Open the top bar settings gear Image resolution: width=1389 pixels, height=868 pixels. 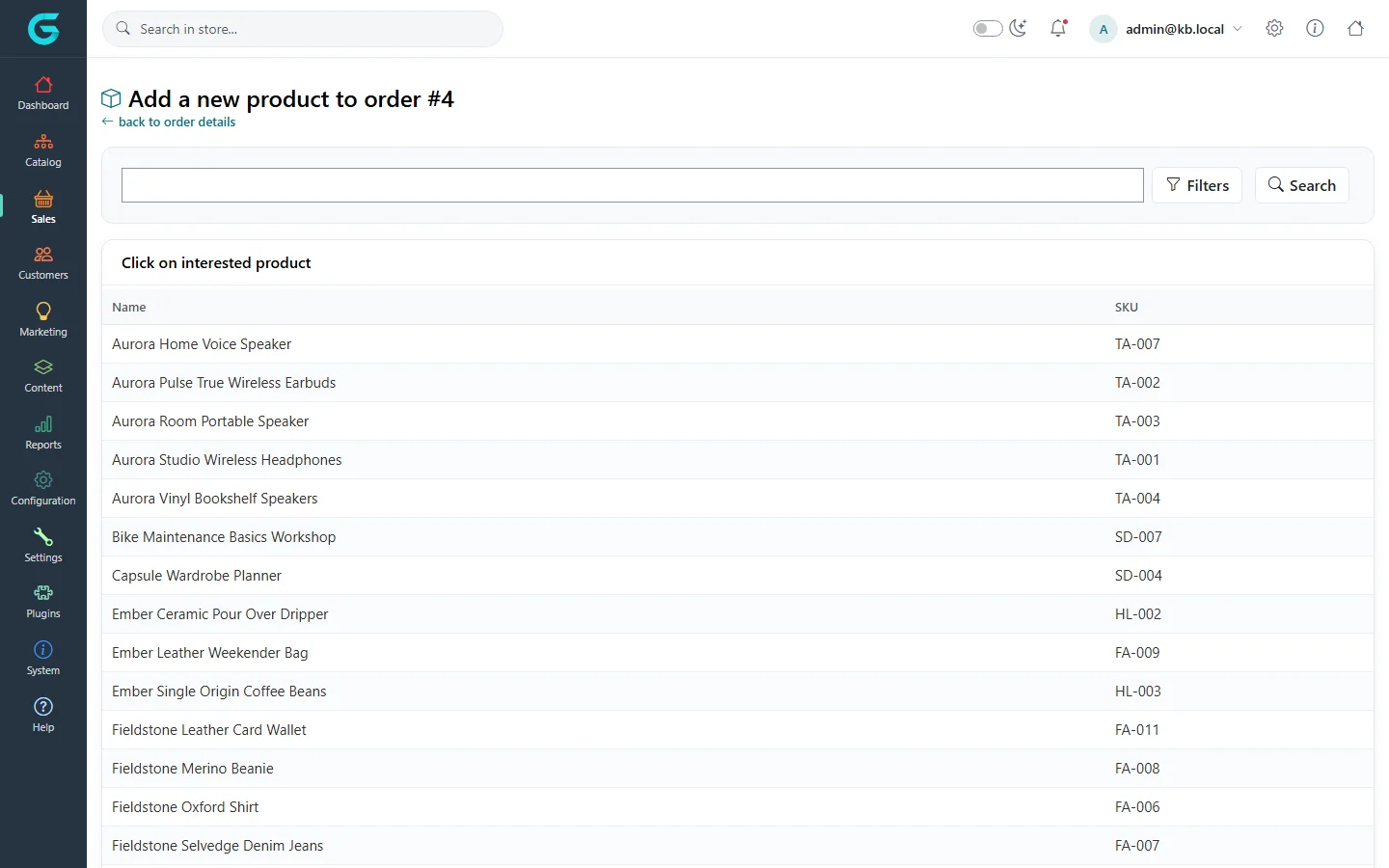[x=1274, y=28]
